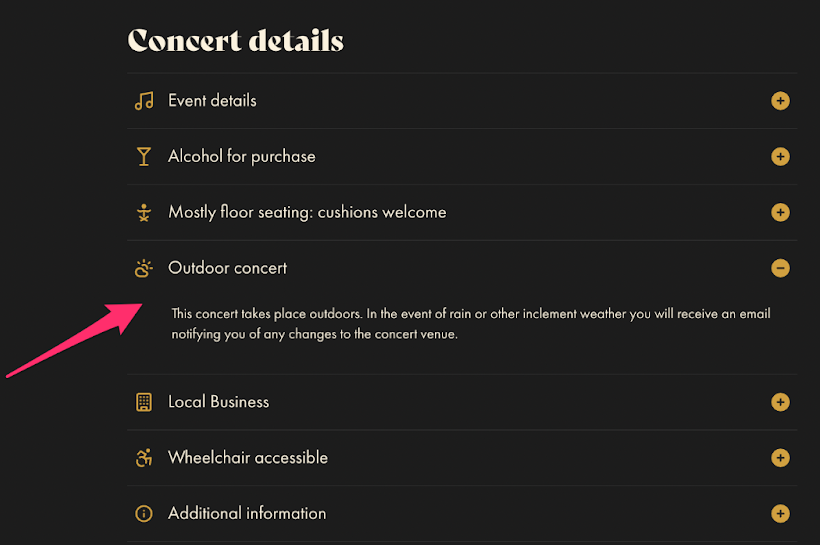The height and width of the screenshot is (545, 820).
Task: Click the outdoor concert description paragraph
Action: point(471,324)
